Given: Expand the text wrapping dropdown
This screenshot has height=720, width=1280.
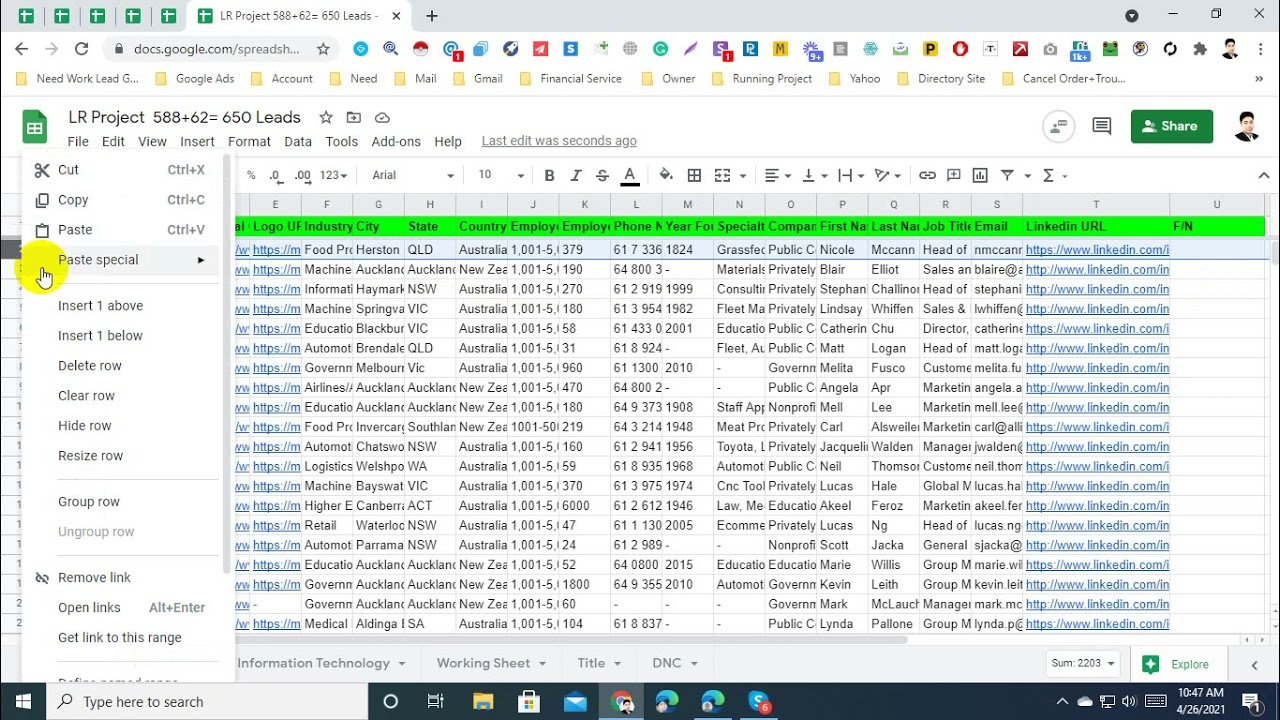Looking at the screenshot, I should click(x=851, y=175).
